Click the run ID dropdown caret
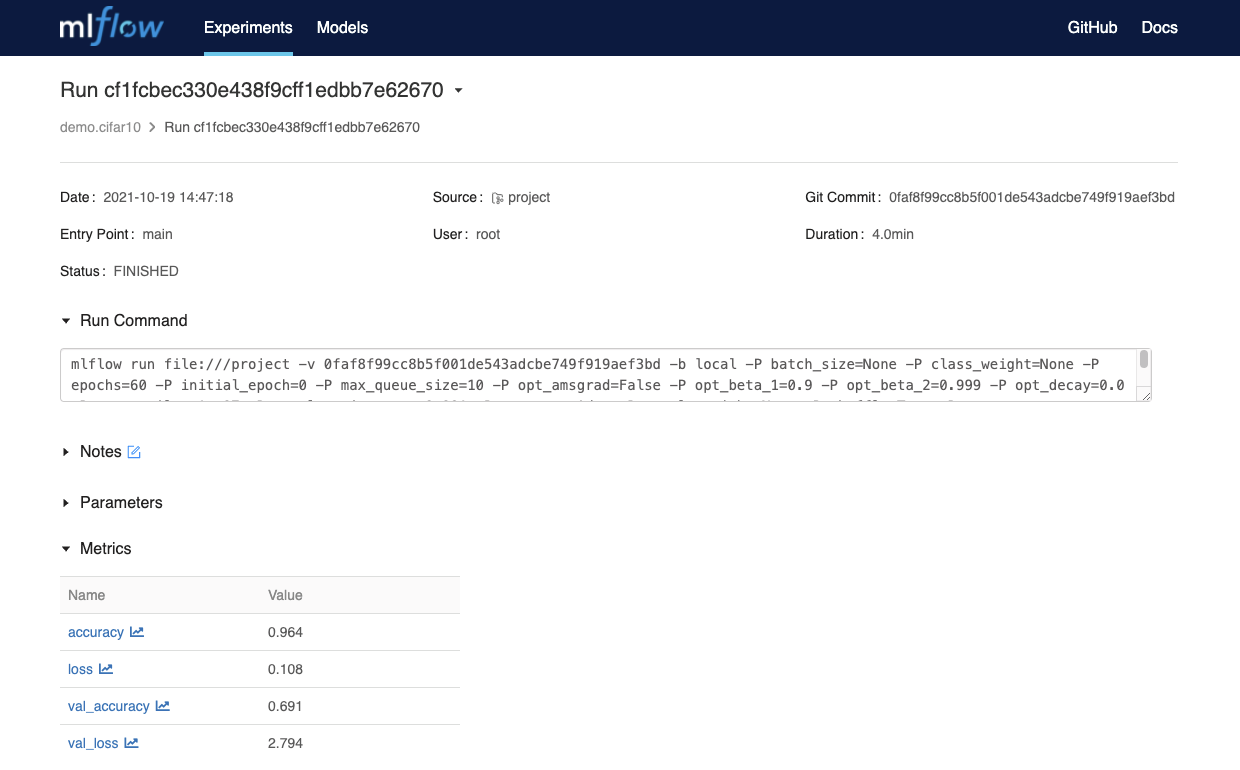 [458, 90]
